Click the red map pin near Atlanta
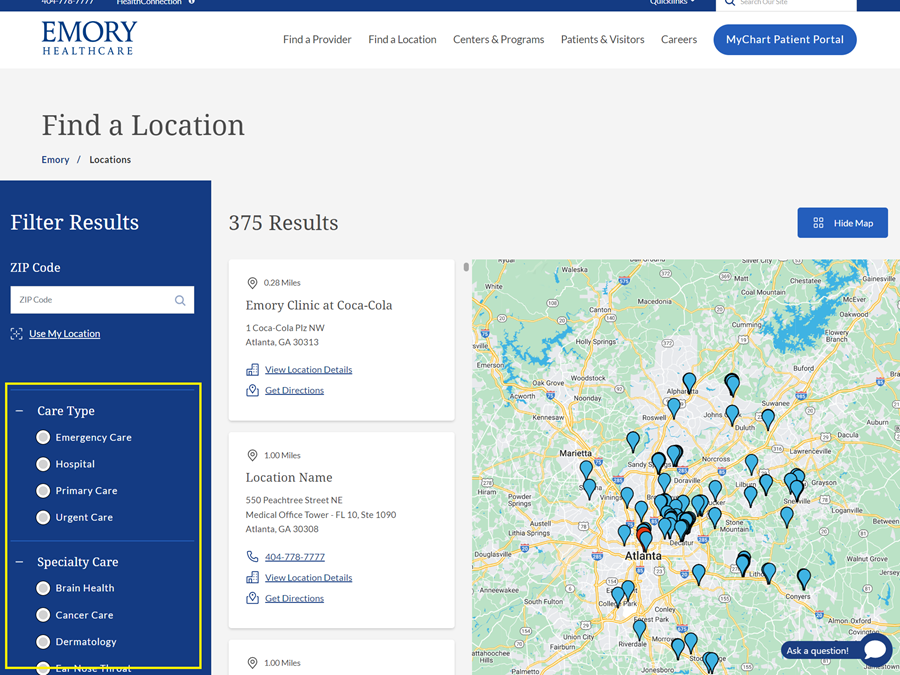The height and width of the screenshot is (675, 900). [643, 533]
